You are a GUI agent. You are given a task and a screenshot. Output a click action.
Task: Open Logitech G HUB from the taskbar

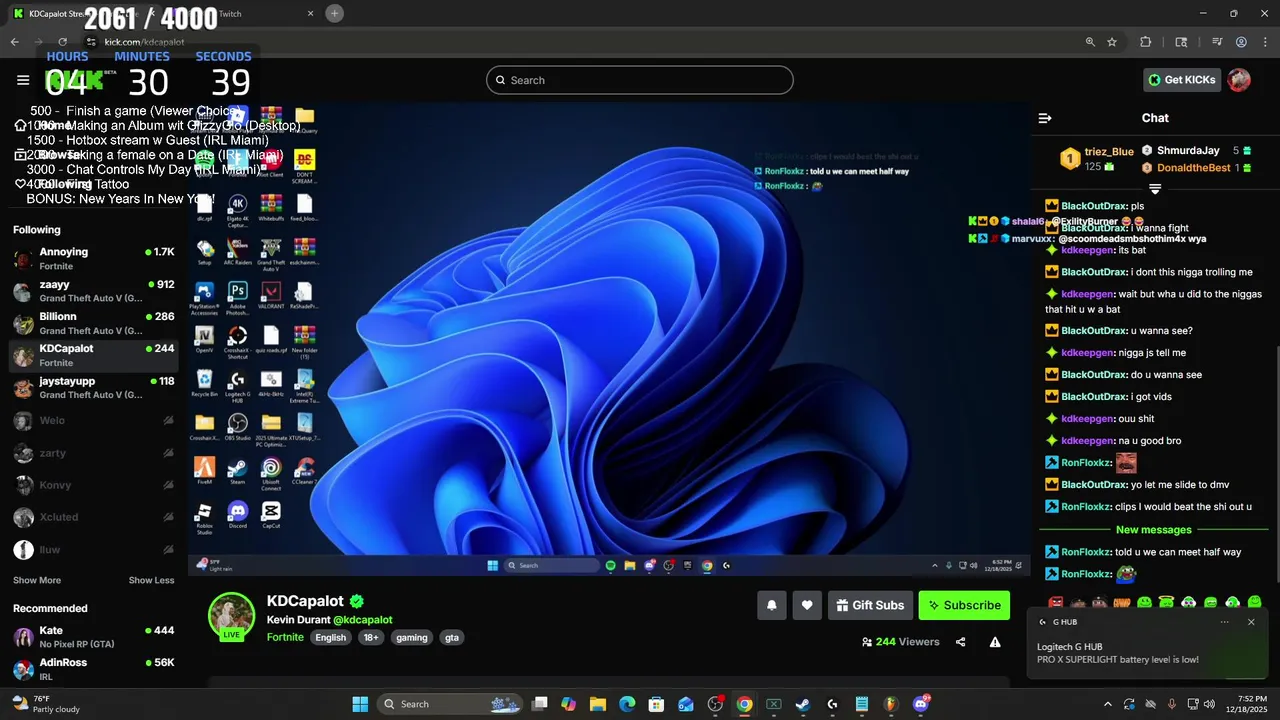832,704
